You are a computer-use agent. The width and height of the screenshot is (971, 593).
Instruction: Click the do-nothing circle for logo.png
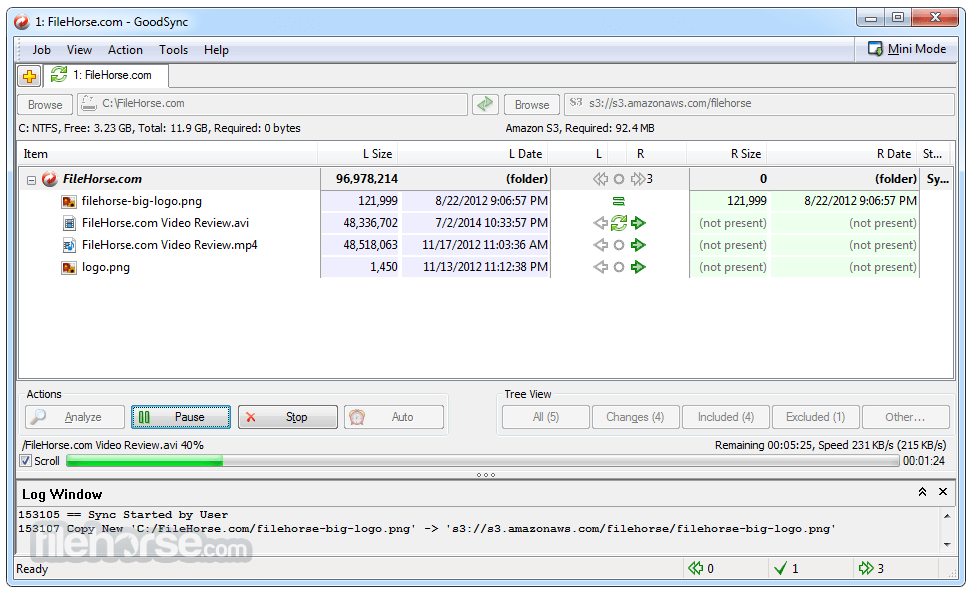tap(619, 267)
